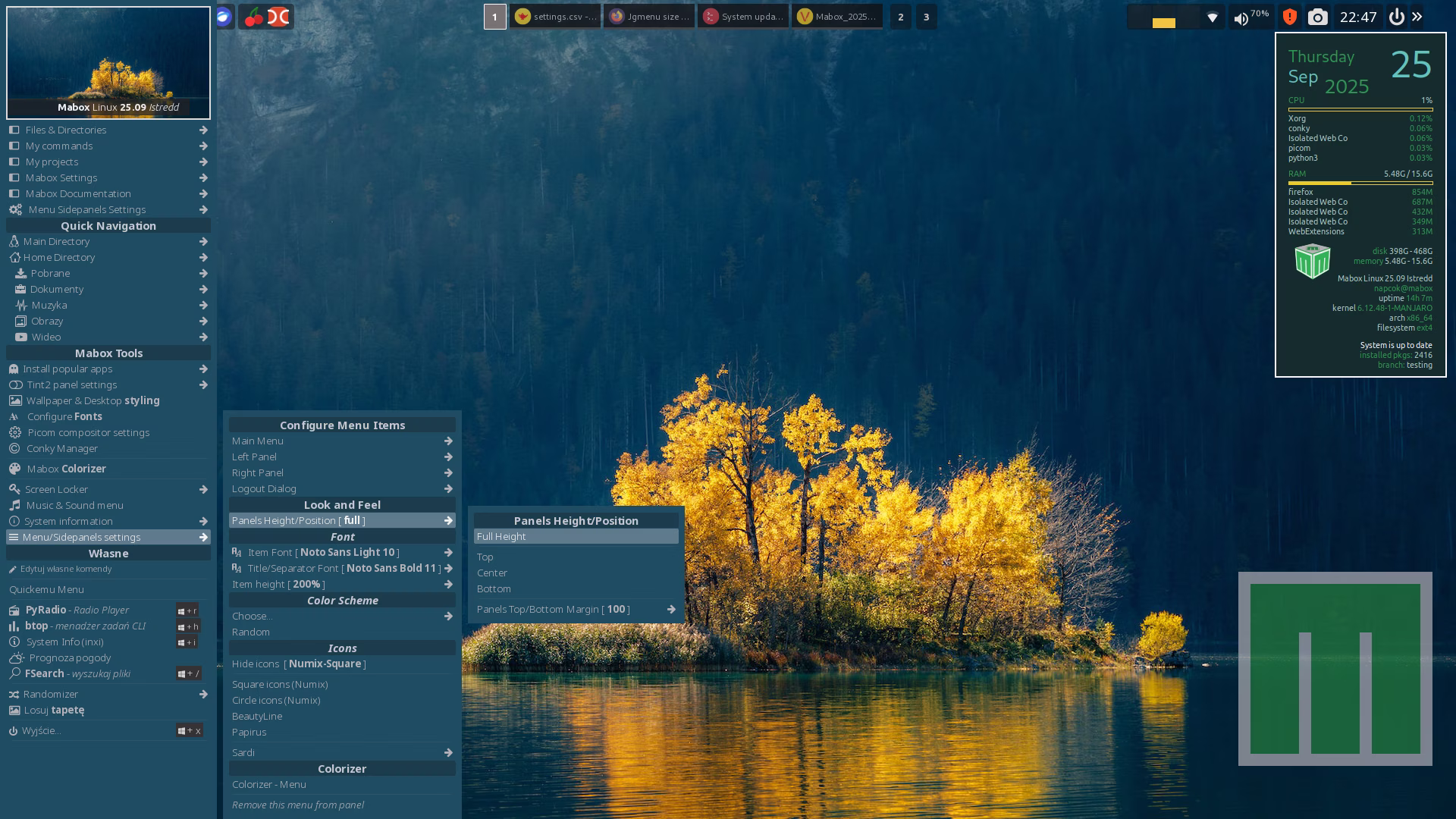Click the RAM usage bar in conky
Viewport: 1456px width, 819px height.
(1360, 183)
